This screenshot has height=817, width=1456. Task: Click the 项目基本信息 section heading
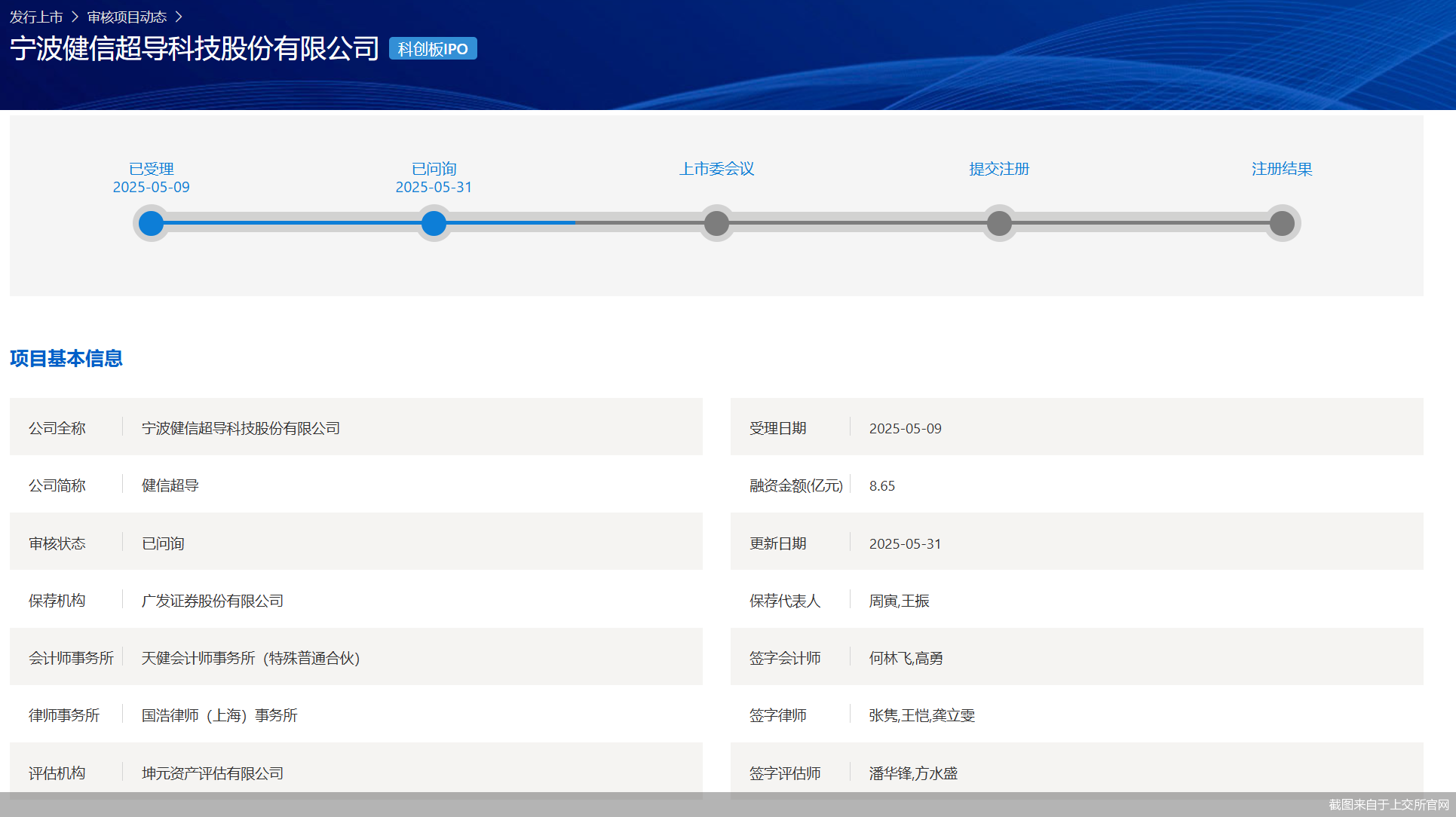(x=66, y=358)
